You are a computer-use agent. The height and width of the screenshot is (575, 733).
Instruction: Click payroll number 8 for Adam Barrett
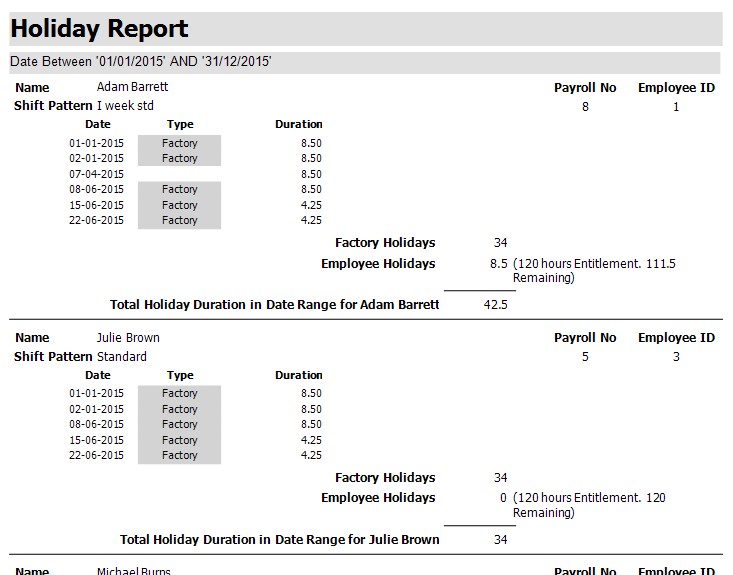click(x=585, y=107)
